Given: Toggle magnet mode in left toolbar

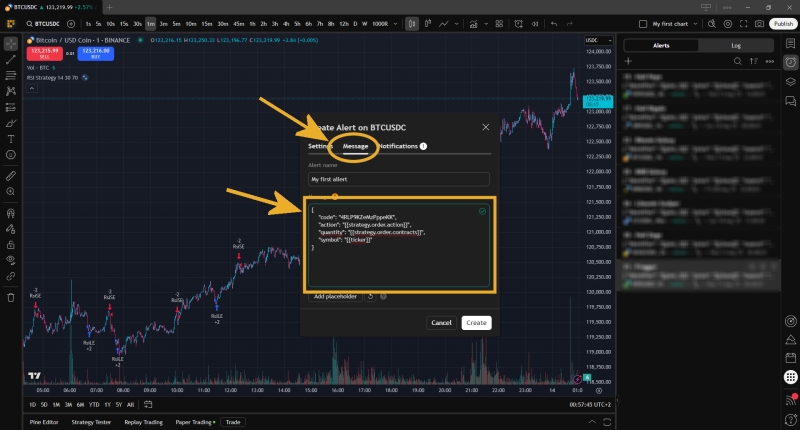Looking at the screenshot, I should 11,213.
